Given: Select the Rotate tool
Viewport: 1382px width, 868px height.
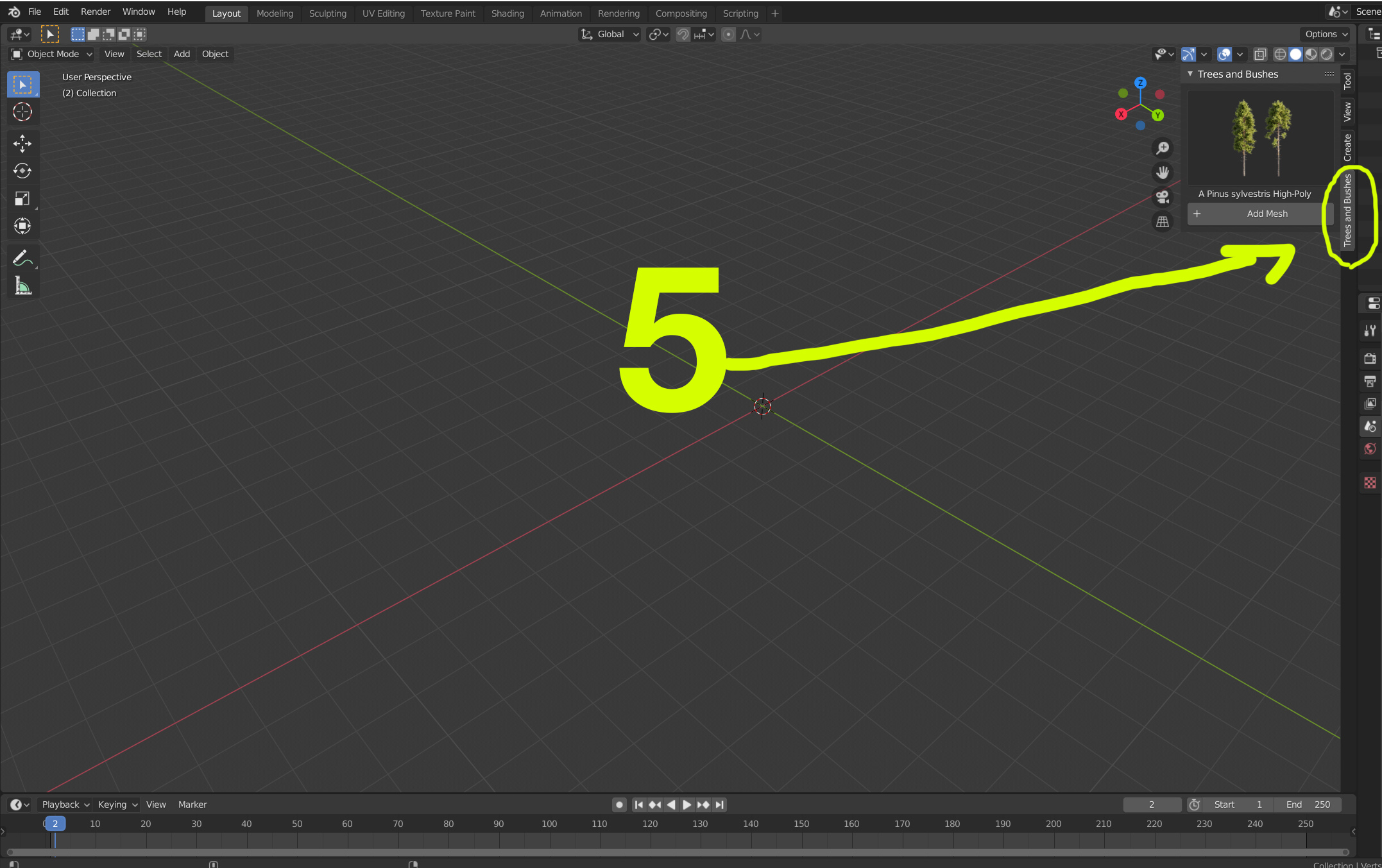Looking at the screenshot, I should (22, 171).
